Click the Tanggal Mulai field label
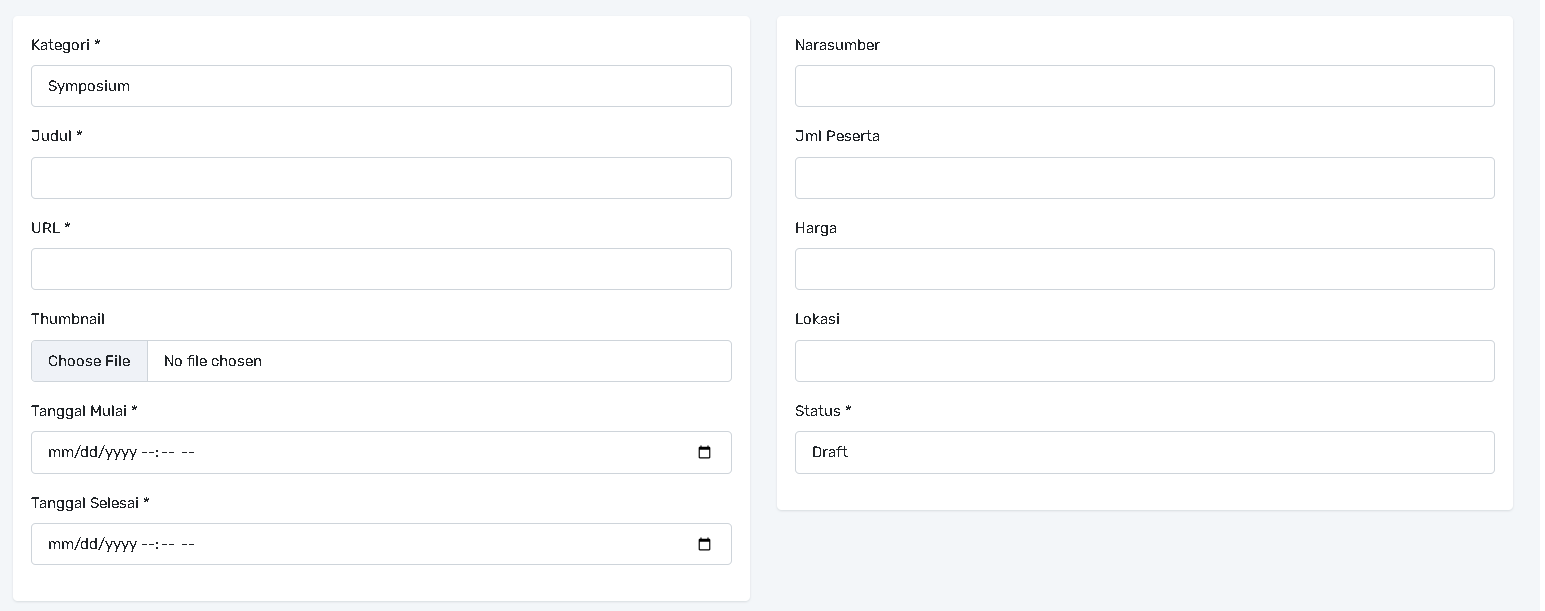 click(x=84, y=411)
